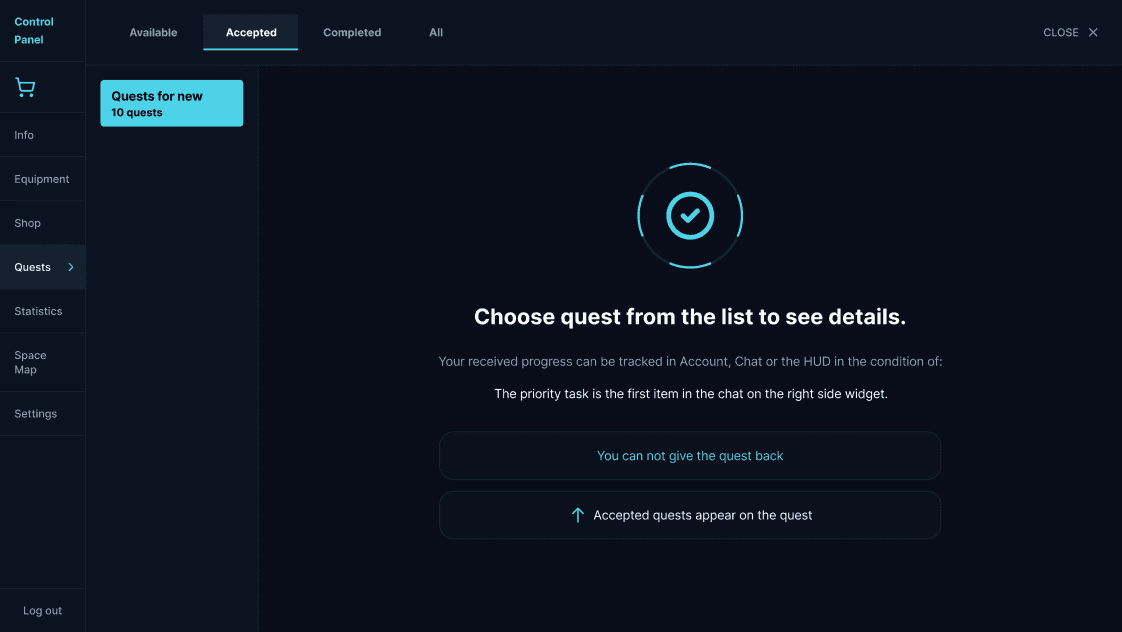Open the Shop menu item
The height and width of the screenshot is (632, 1122).
[42, 223]
